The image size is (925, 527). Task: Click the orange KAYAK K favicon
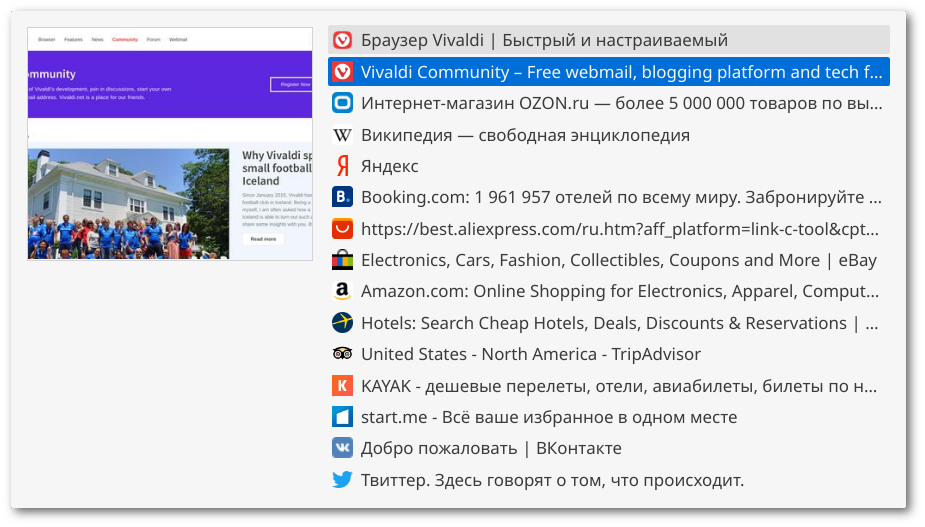342,385
